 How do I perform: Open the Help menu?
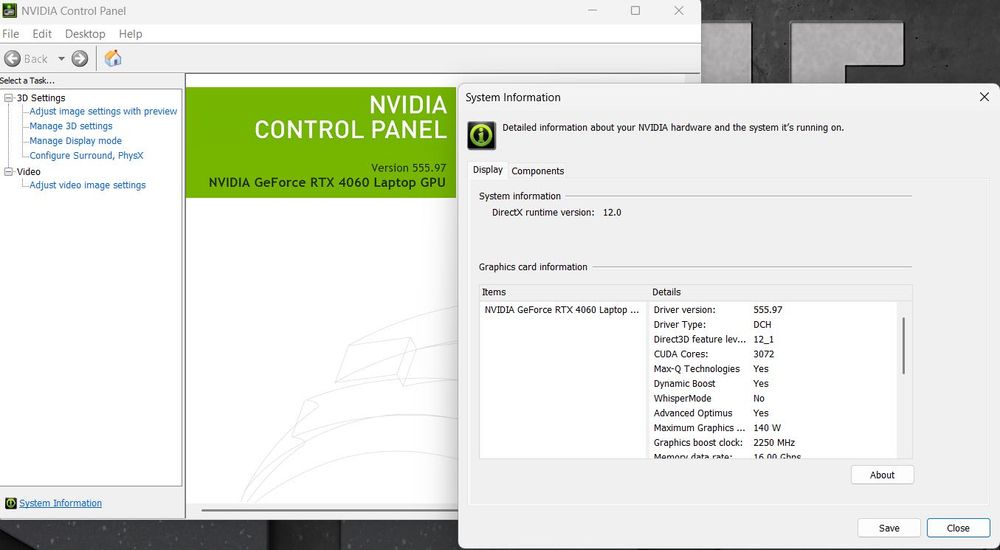[130, 34]
